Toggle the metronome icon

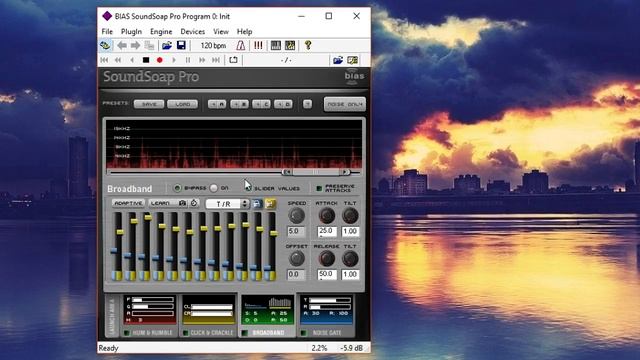pyautogui.click(x=241, y=45)
